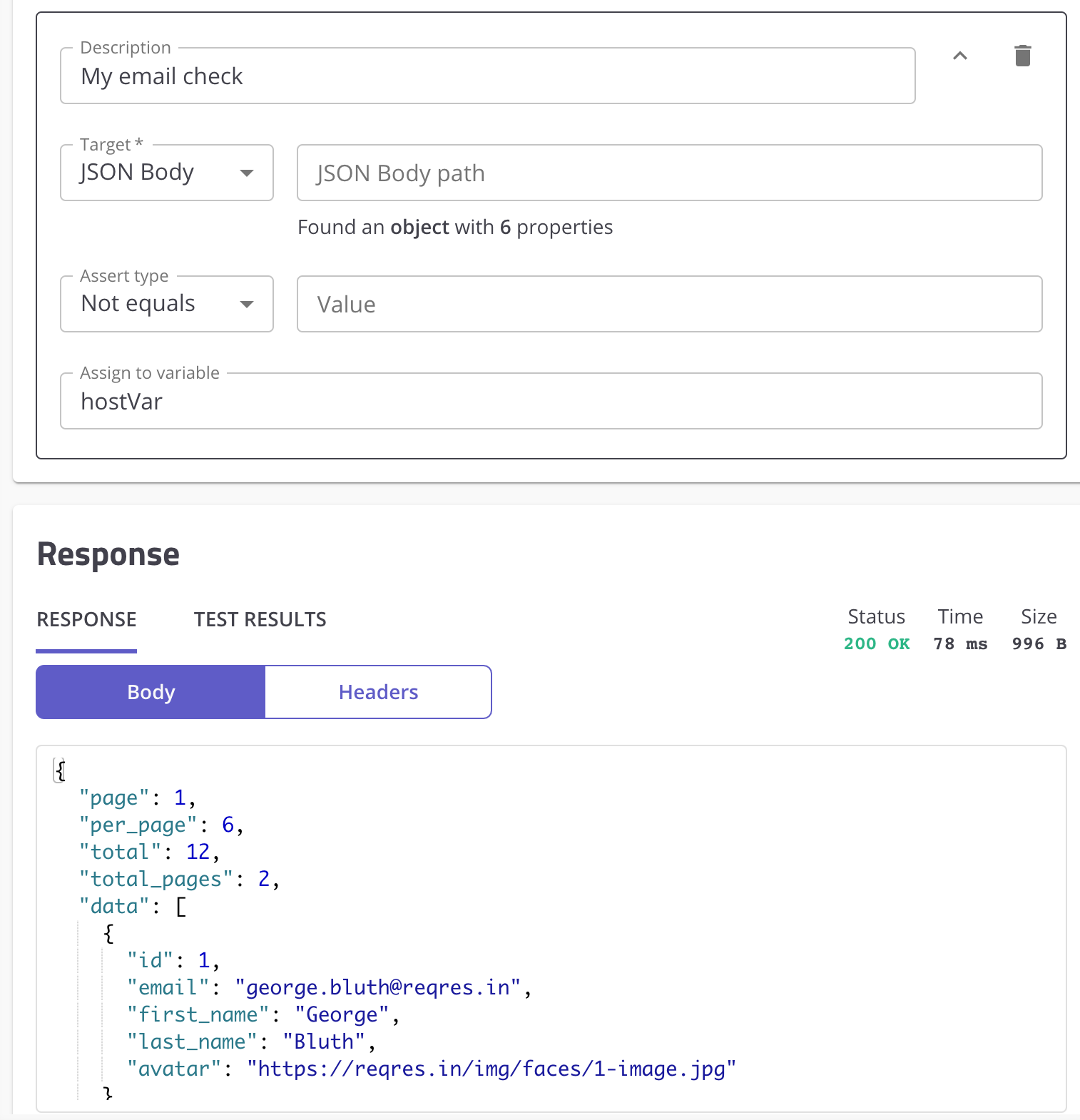Open the Assert type Not equals dropdown
The image size is (1080, 1120).
coord(167,304)
